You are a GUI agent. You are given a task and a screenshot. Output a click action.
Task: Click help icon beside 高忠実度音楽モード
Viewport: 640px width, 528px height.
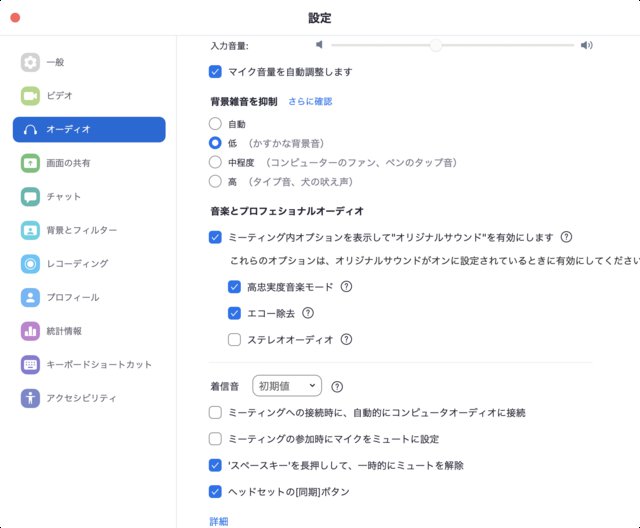(x=347, y=286)
